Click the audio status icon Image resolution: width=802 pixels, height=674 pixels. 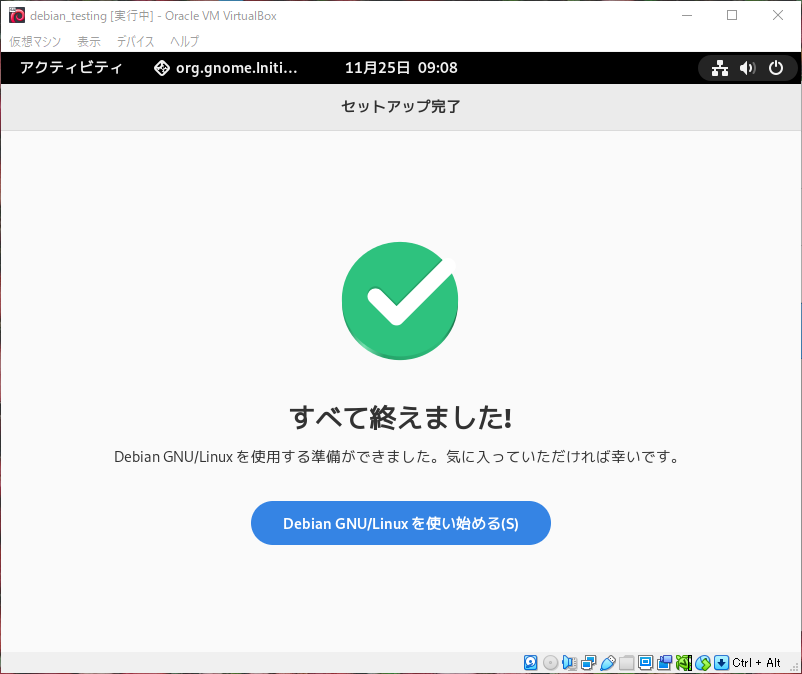[569, 663]
